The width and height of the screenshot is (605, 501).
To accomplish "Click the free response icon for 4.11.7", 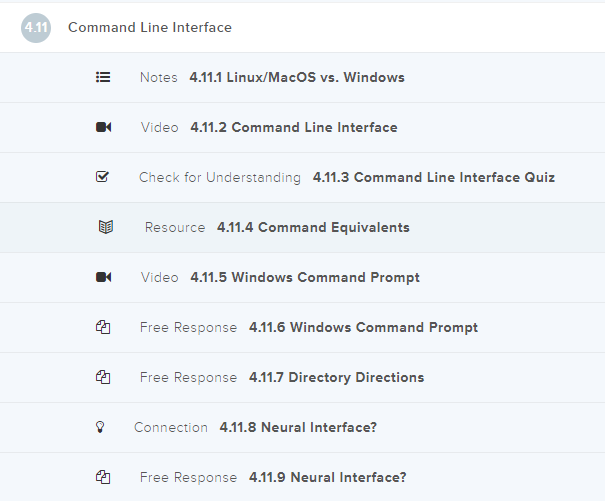I will pos(103,377).
